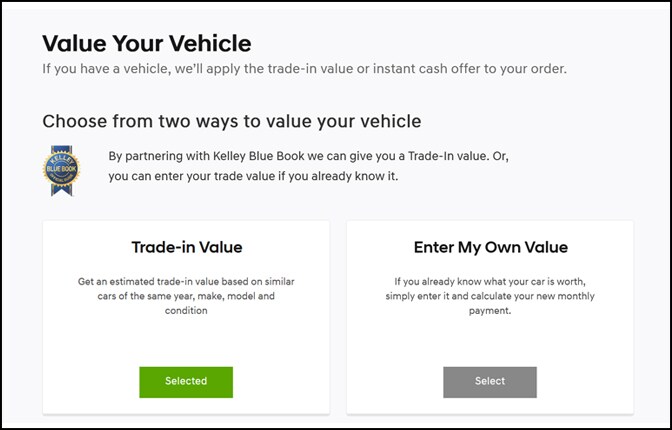This screenshot has width=672, height=430.
Task: Choose the gray Select button
Action: 490,382
